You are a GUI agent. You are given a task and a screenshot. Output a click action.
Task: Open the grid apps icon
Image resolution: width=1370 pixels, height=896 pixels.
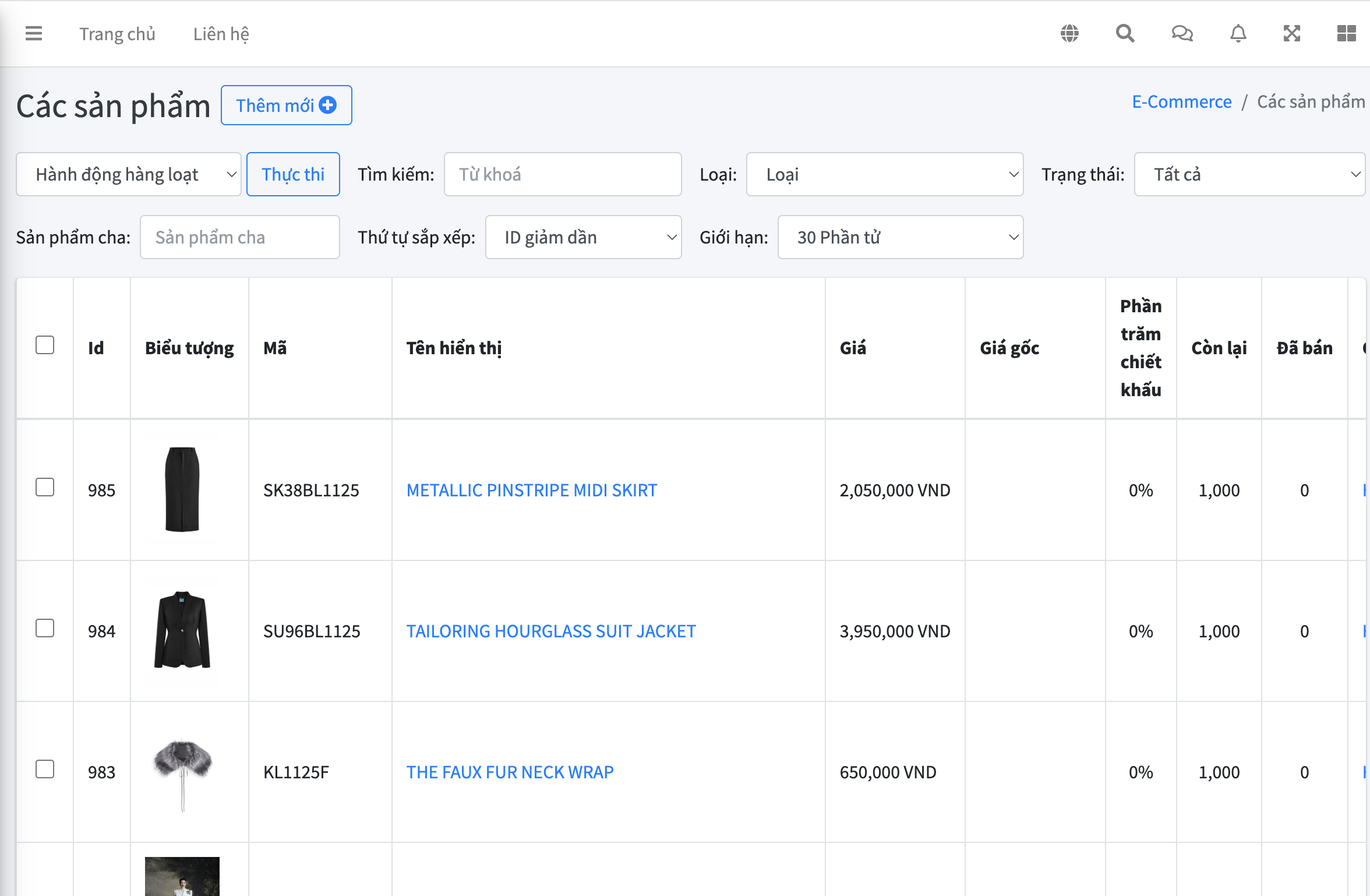click(x=1346, y=34)
